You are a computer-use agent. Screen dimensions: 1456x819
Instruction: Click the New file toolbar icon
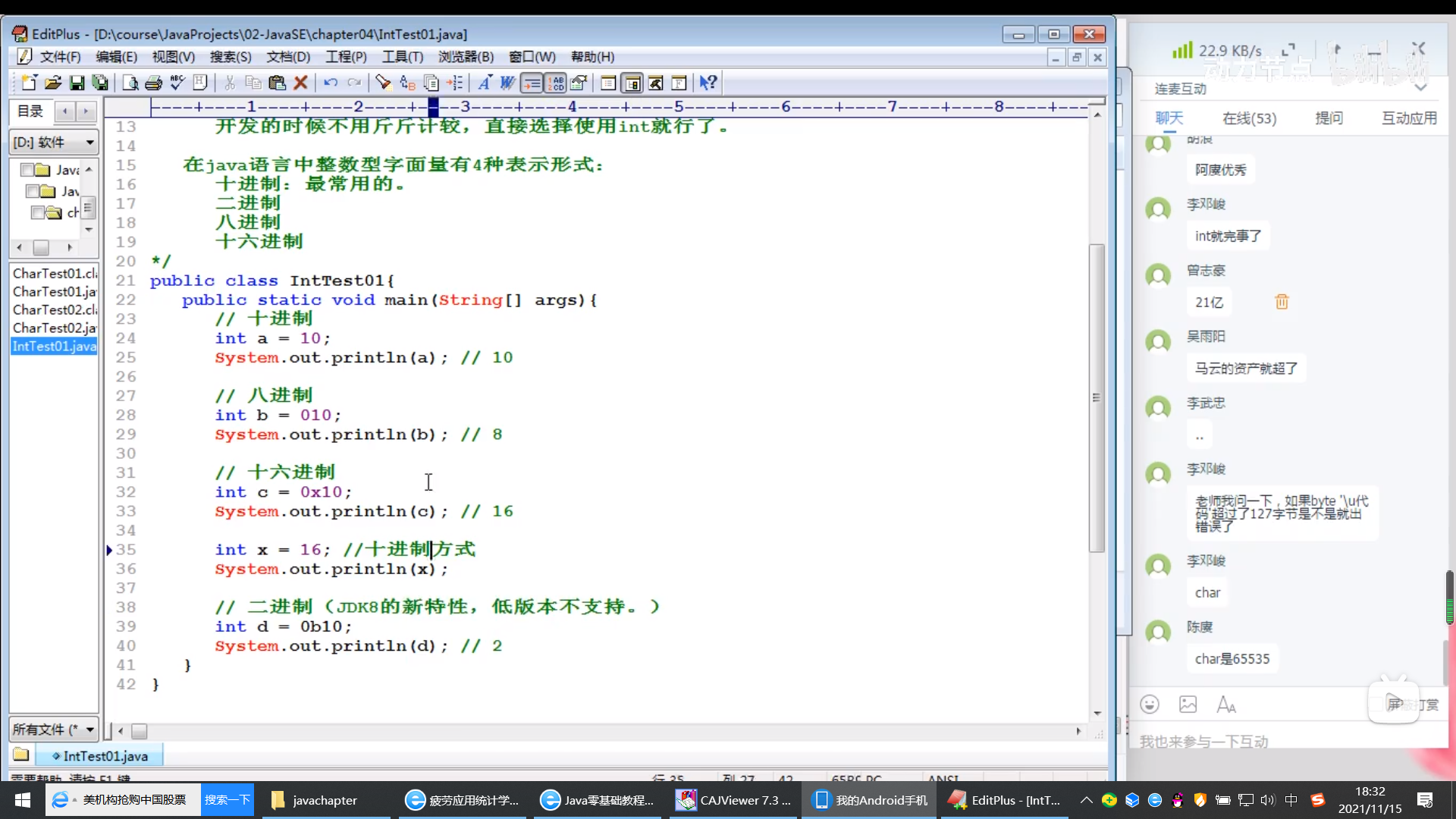point(29,83)
